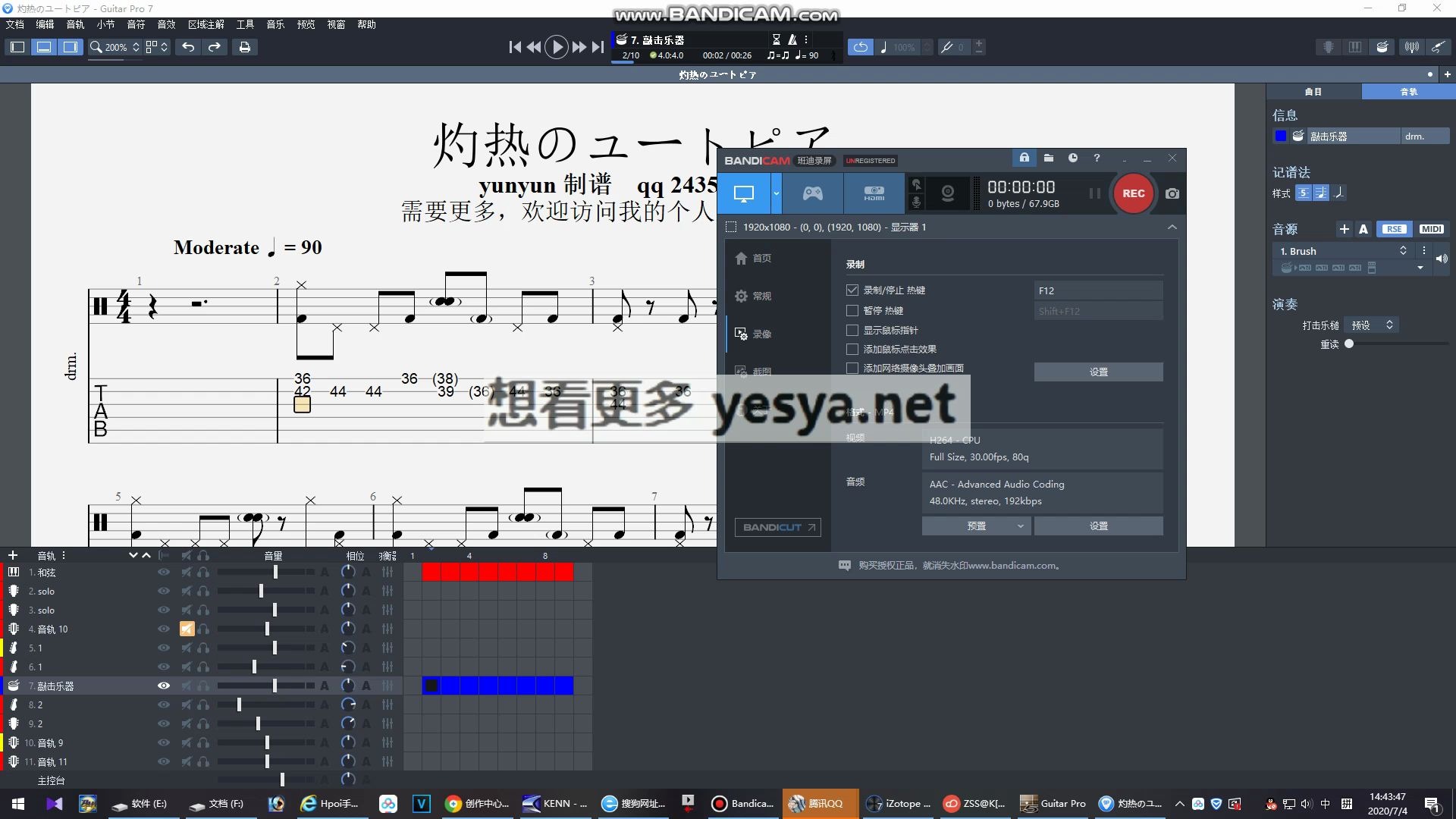Open Bandicam help question-mark icon
The width and height of the screenshot is (1456, 819).
1097,158
